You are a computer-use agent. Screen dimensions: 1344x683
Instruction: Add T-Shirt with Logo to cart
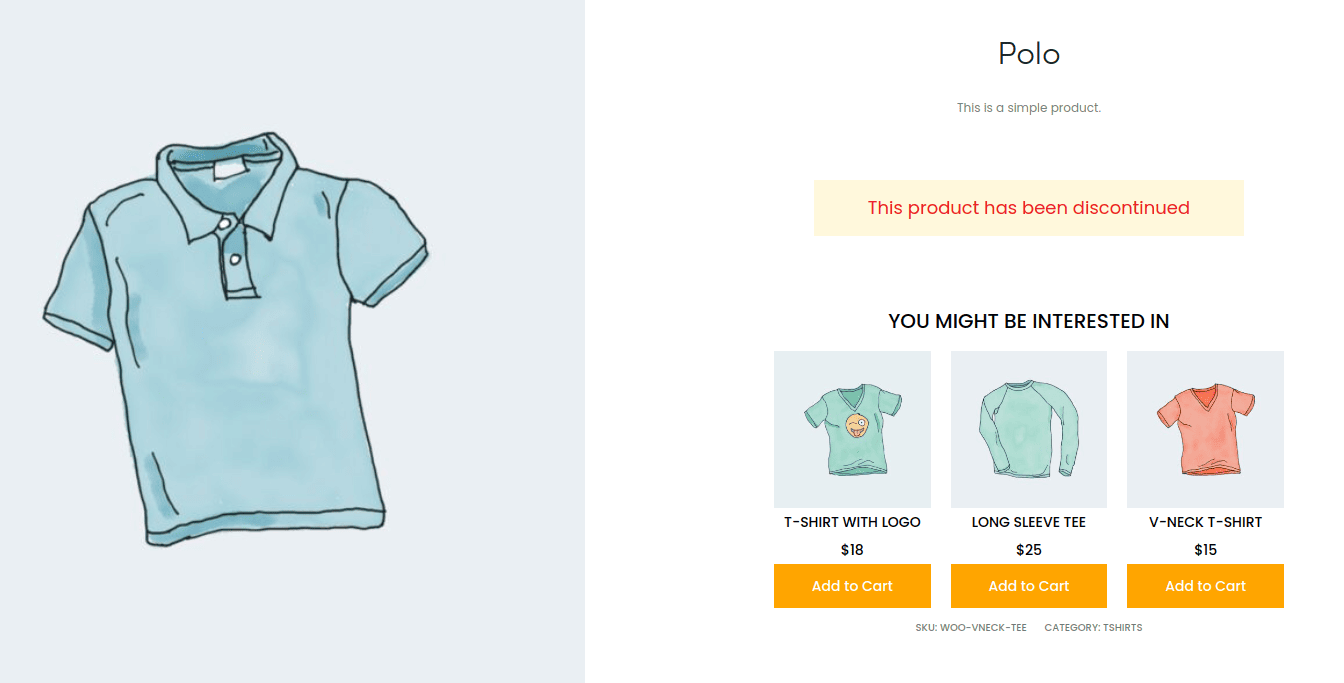tap(852, 586)
